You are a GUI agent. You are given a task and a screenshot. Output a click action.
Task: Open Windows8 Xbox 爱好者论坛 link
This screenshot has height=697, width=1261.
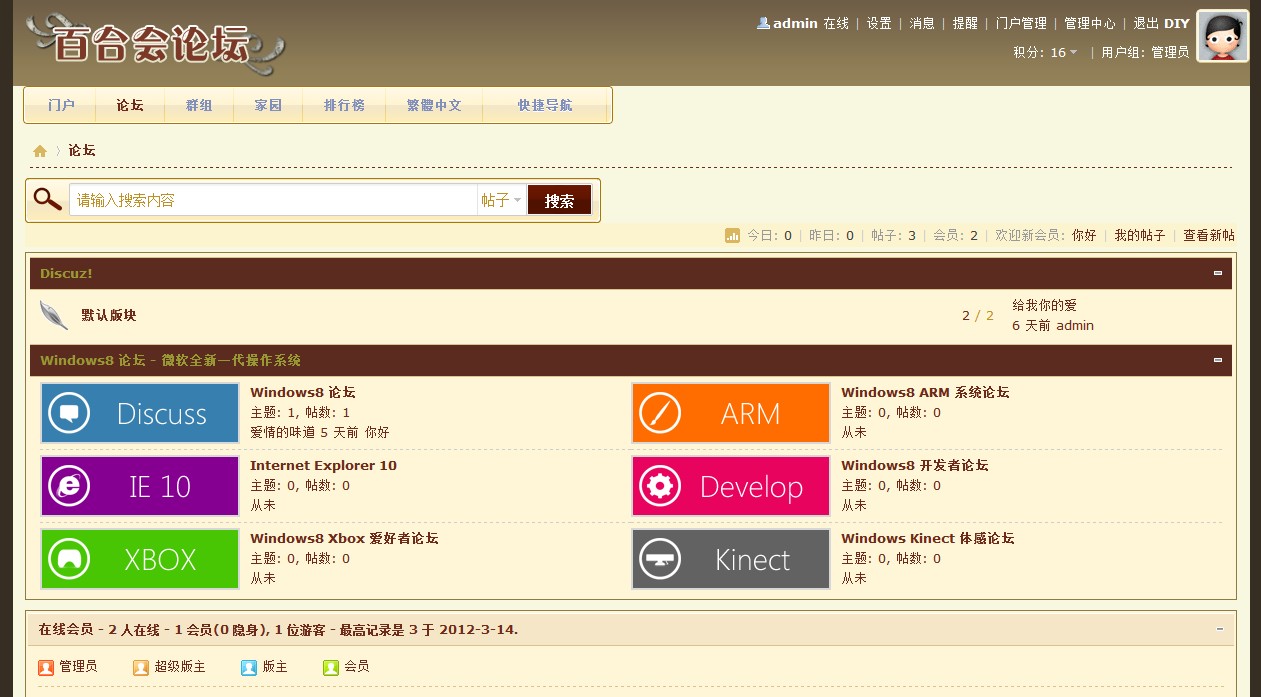coord(344,539)
